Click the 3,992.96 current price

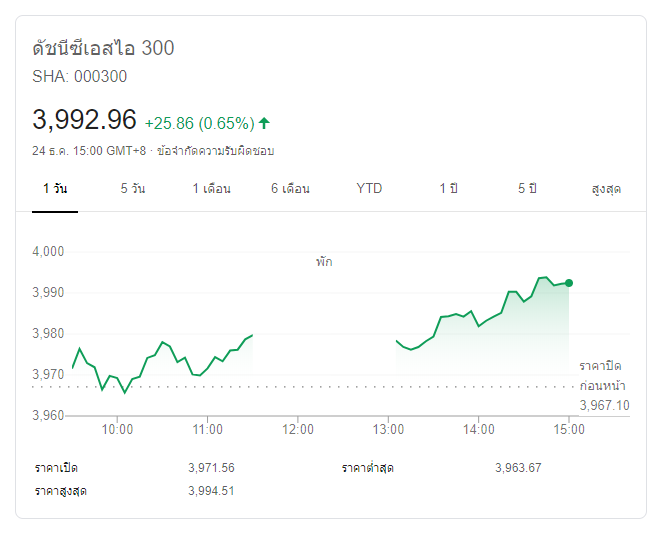click(x=84, y=120)
